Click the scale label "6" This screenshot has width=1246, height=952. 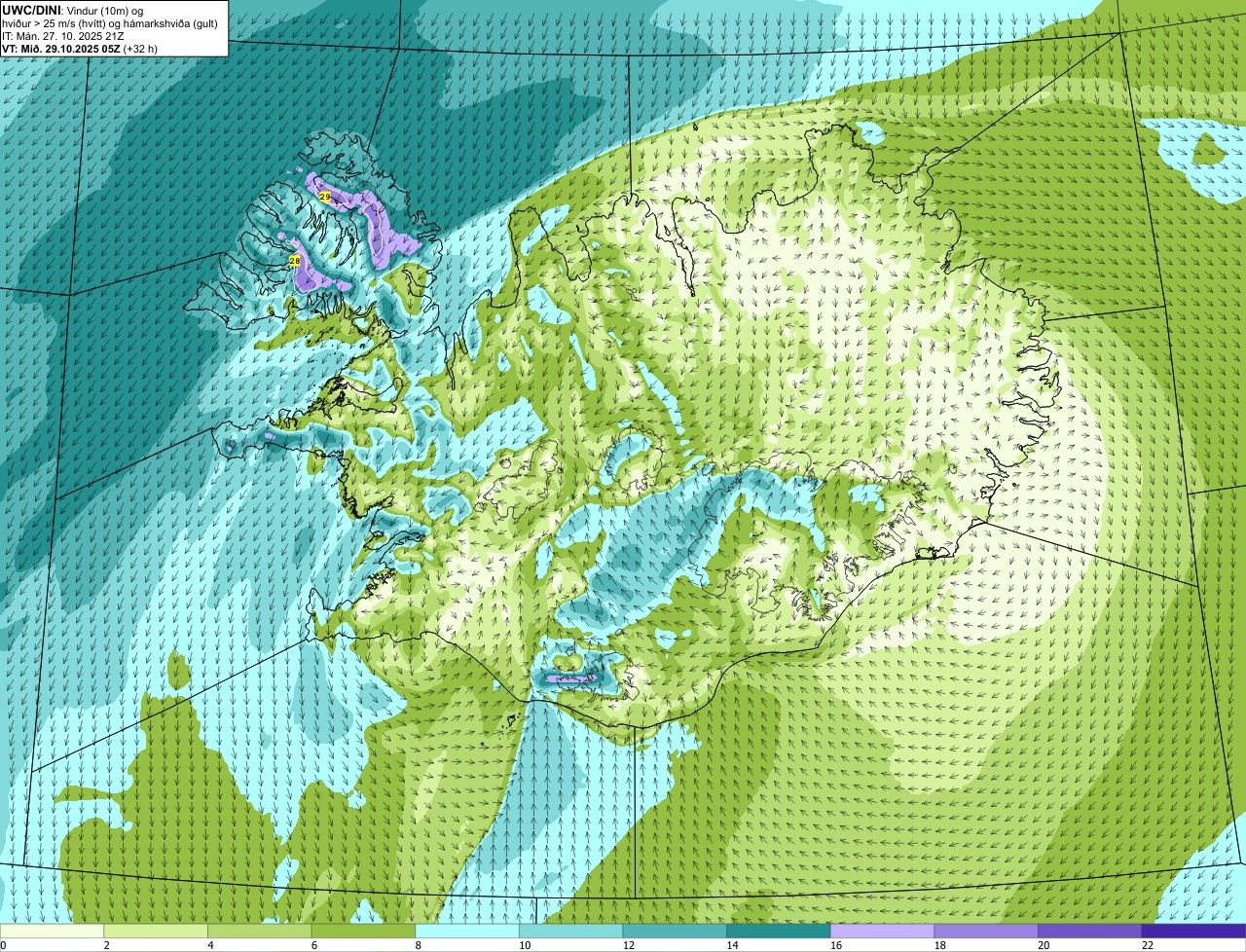click(x=313, y=945)
